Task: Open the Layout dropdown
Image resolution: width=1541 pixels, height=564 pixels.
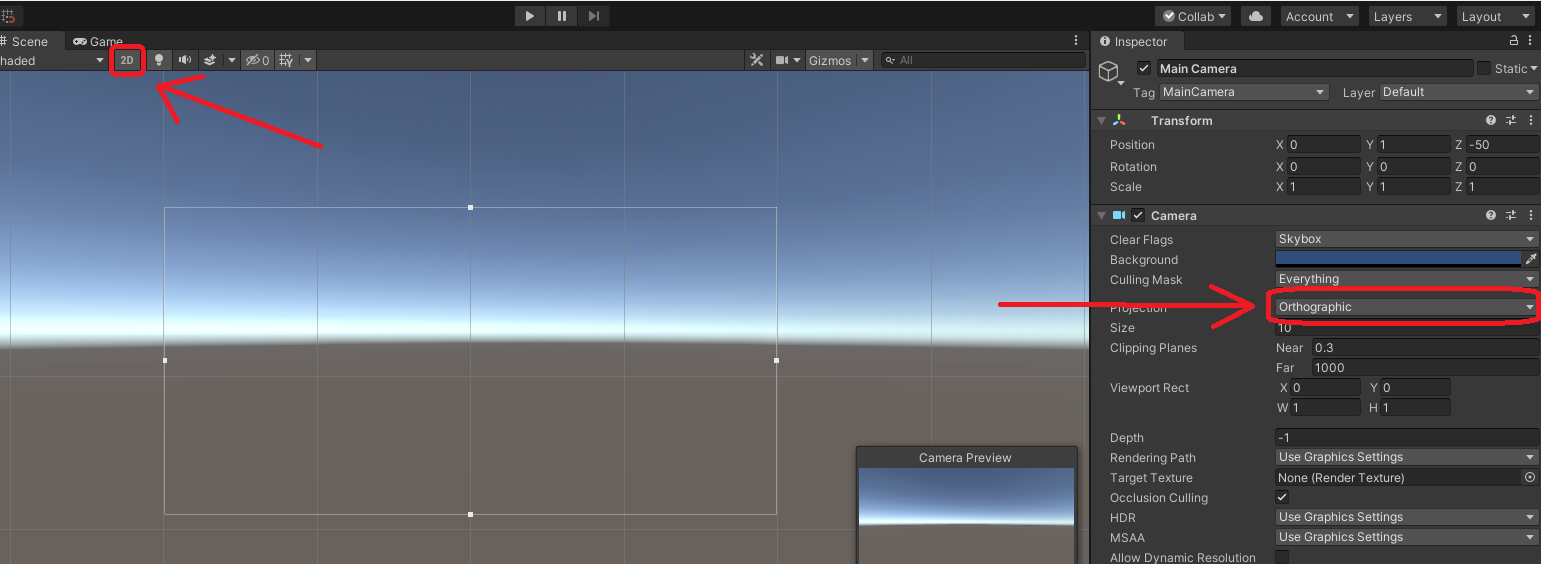Action: [x=1494, y=16]
